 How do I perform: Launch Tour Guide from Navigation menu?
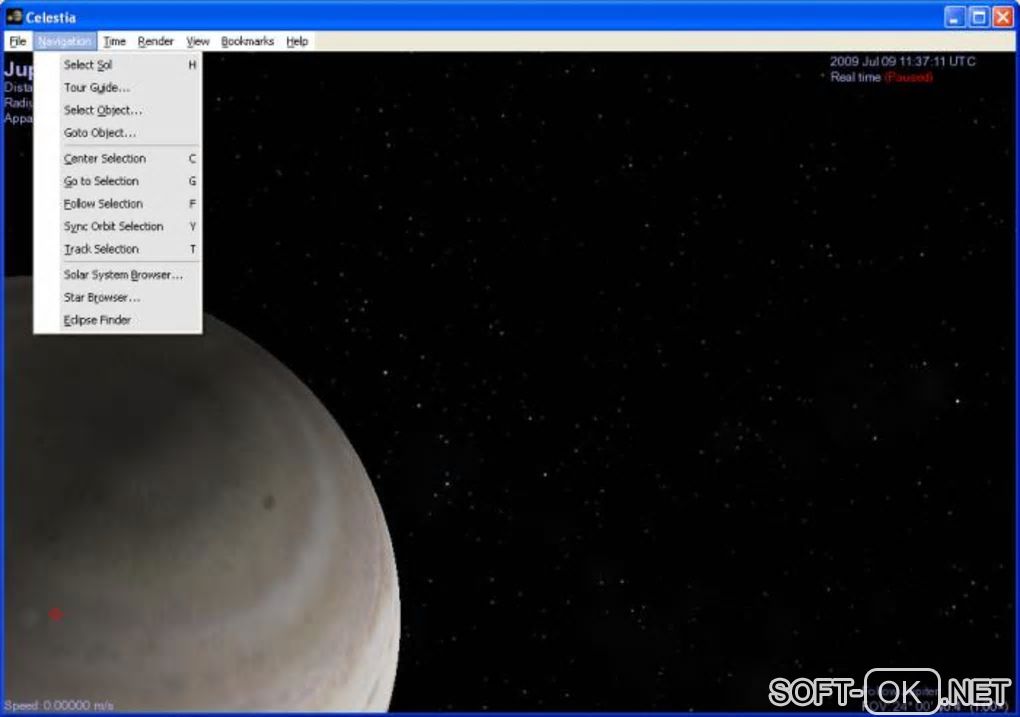pos(96,88)
